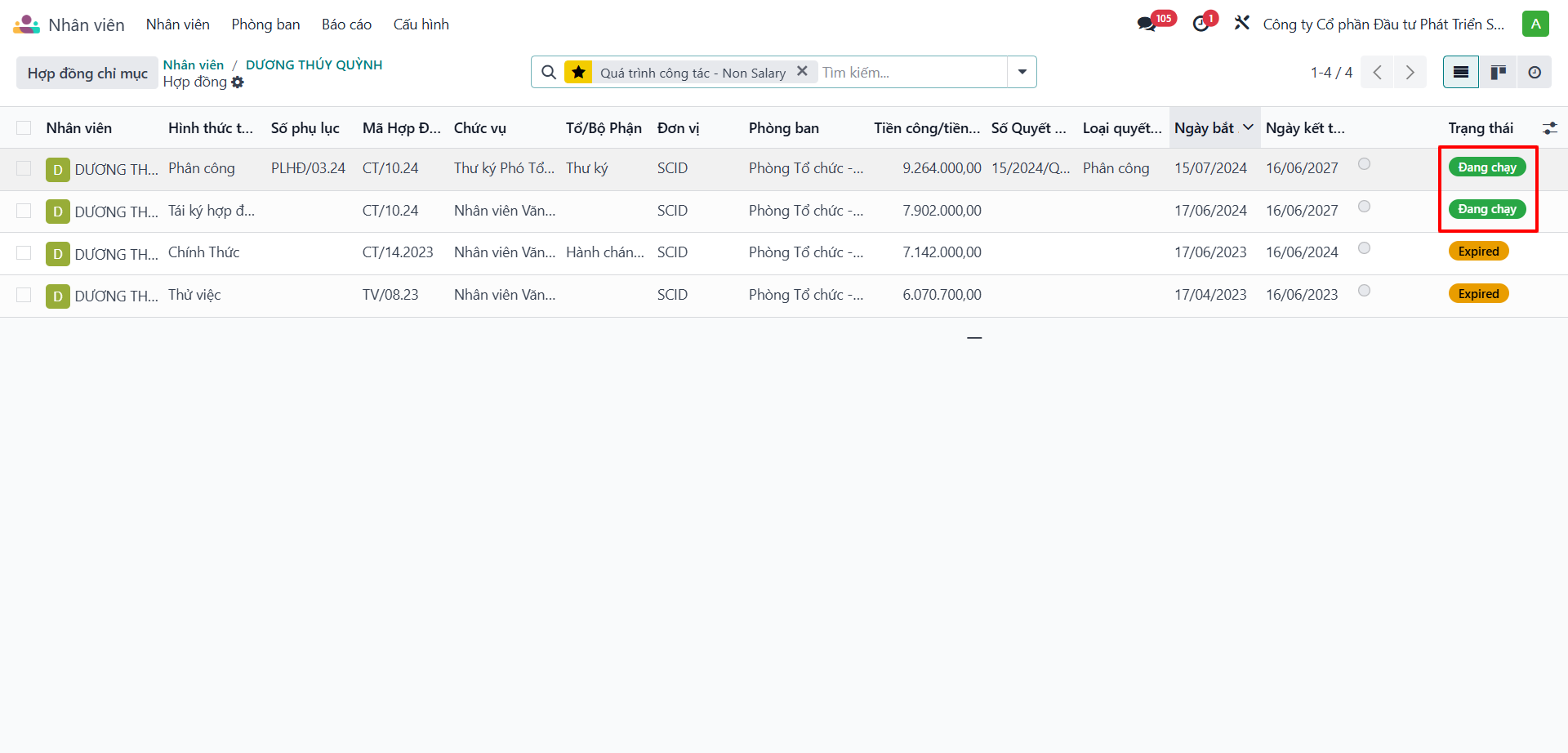The height and width of the screenshot is (753, 1568).
Task: Switch to activity view
Action: click(1535, 73)
